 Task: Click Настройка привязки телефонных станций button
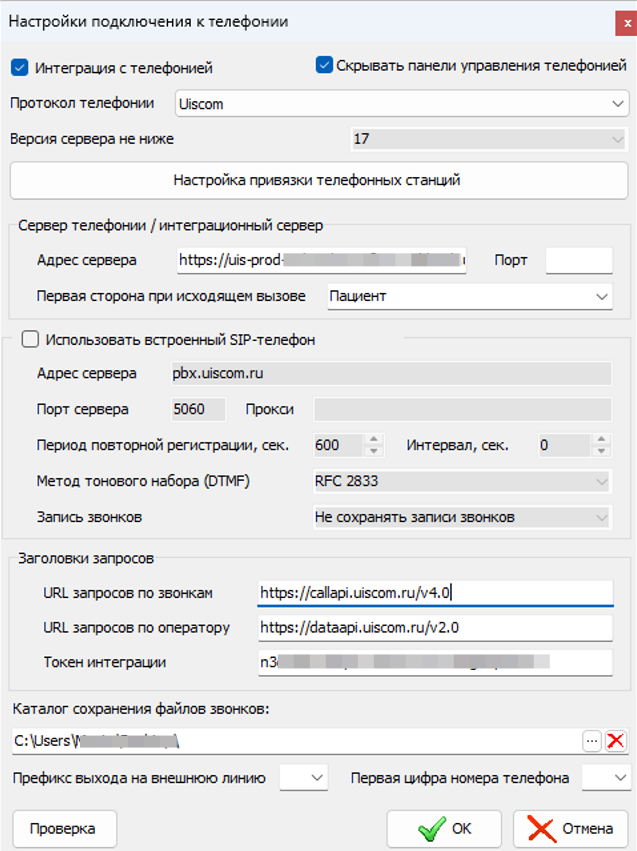(x=319, y=180)
